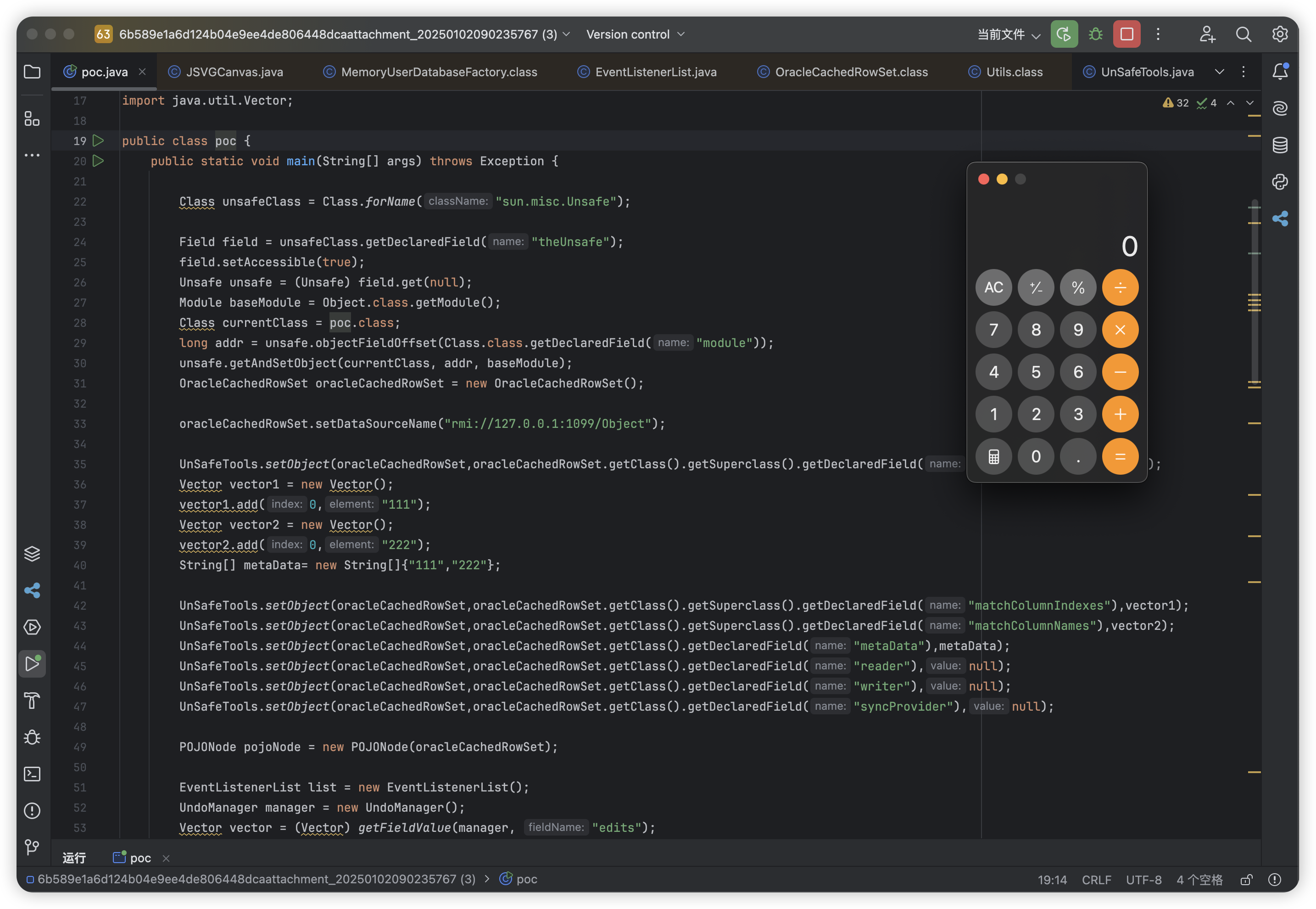Click the divide key on Calculator
1316x909 pixels.
(1120, 288)
